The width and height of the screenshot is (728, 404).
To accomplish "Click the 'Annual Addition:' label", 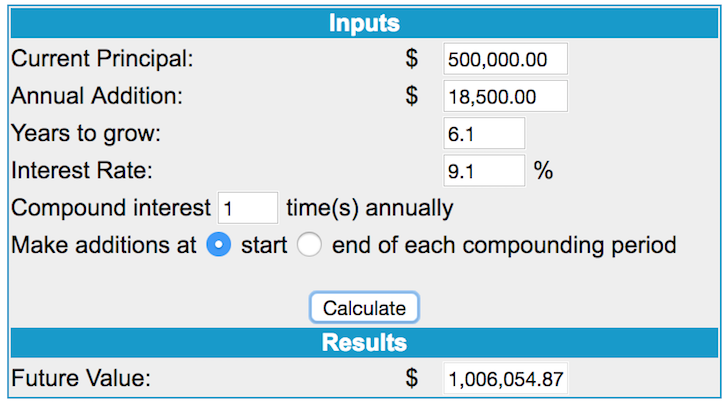I will click(97, 96).
